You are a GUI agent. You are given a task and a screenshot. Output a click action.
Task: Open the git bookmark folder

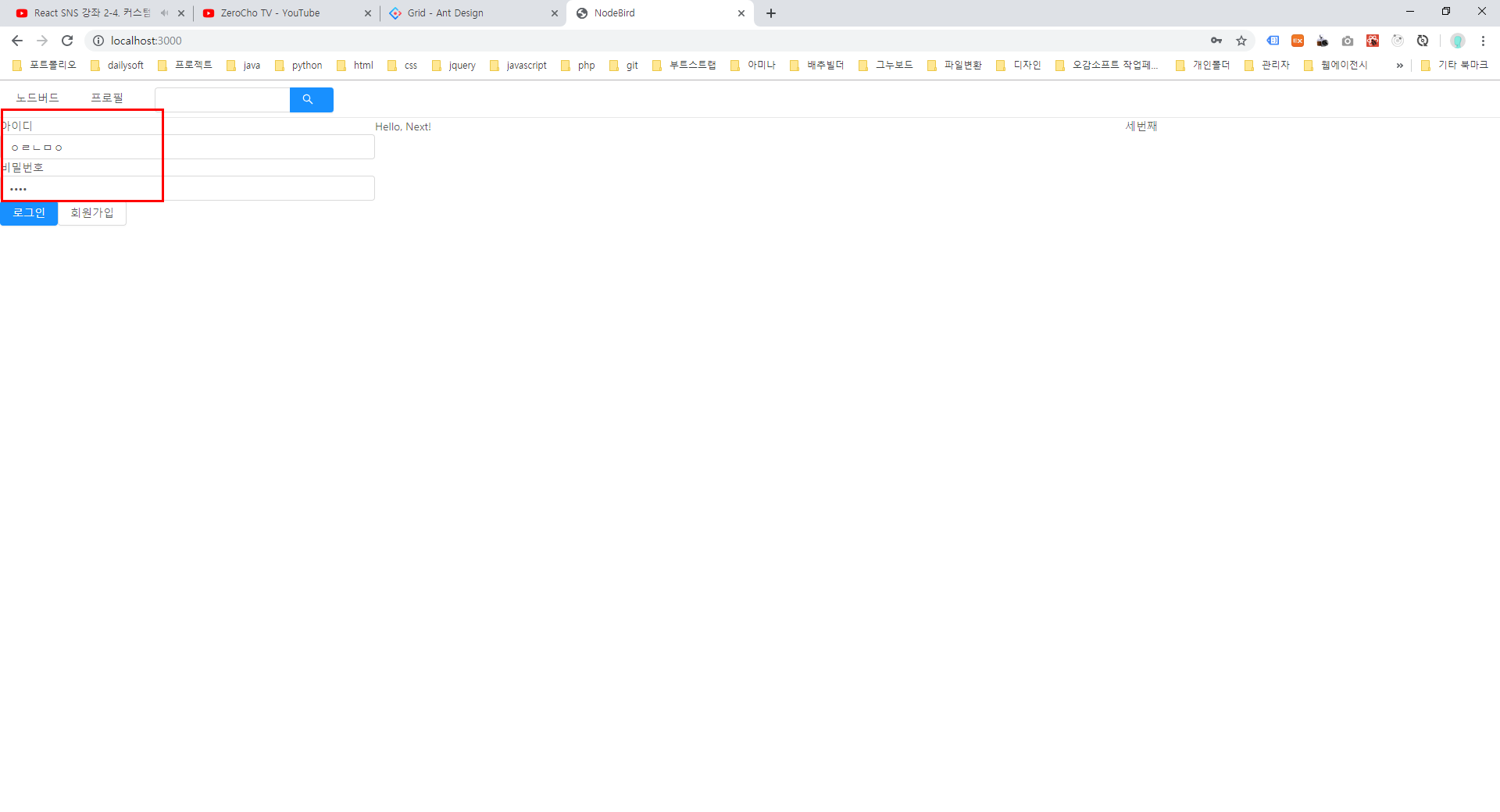click(x=623, y=66)
